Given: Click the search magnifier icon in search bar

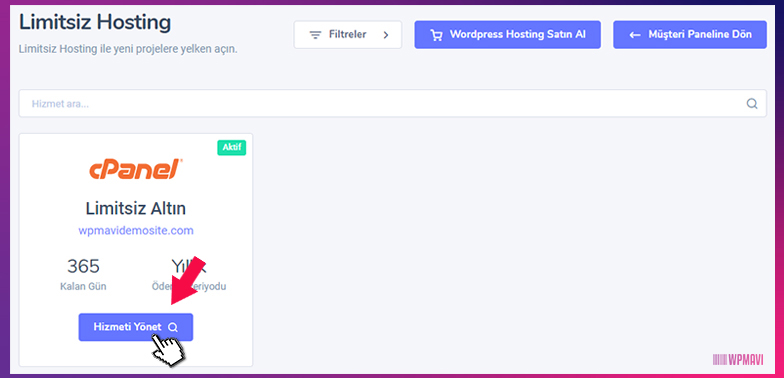Looking at the screenshot, I should point(752,104).
